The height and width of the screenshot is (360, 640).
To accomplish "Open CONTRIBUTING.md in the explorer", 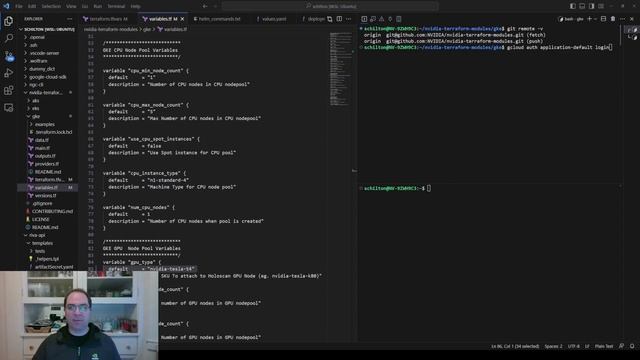I will [x=47, y=211].
